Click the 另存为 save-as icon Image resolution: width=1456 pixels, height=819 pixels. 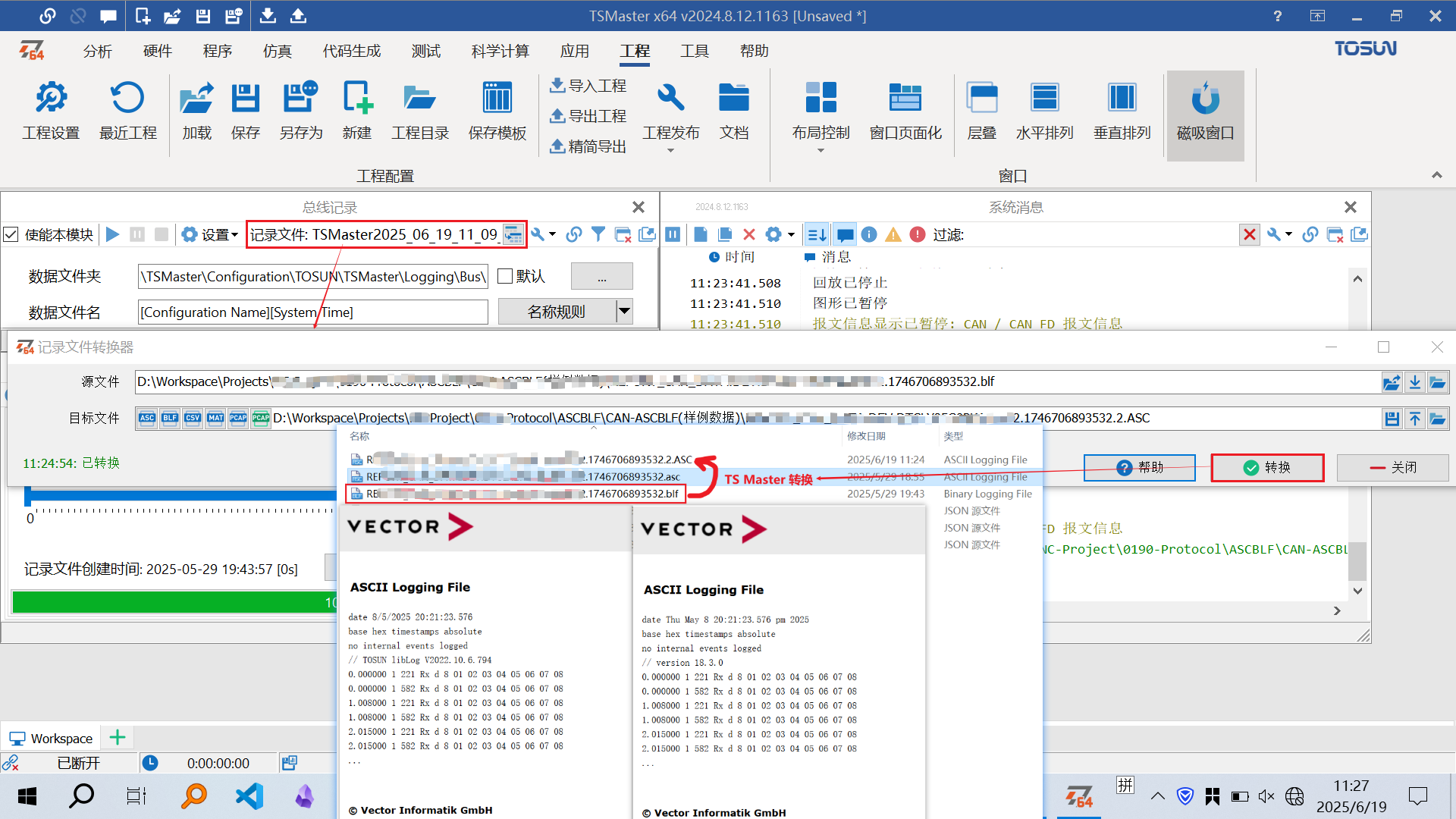tap(301, 111)
